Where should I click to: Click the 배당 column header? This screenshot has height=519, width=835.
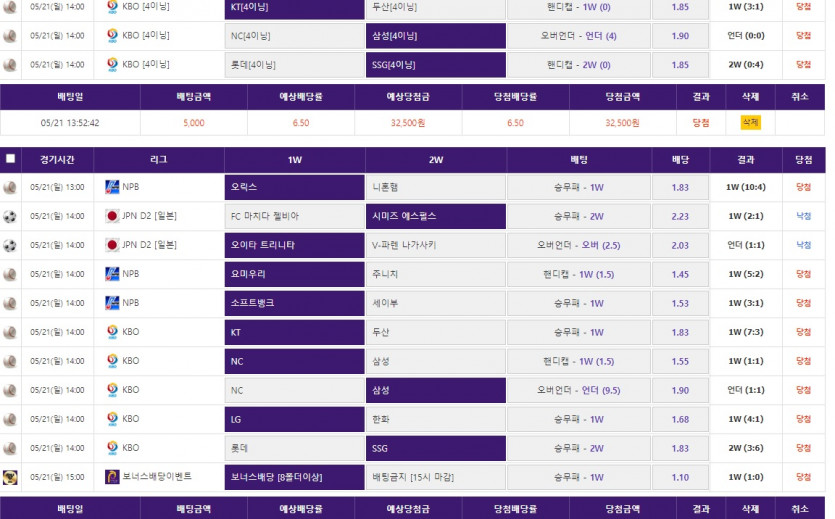[x=680, y=160]
